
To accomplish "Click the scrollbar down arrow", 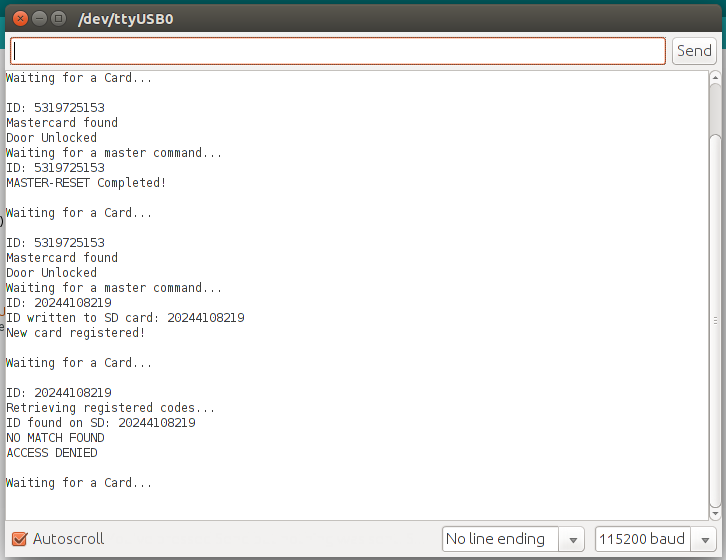I will [x=715, y=513].
